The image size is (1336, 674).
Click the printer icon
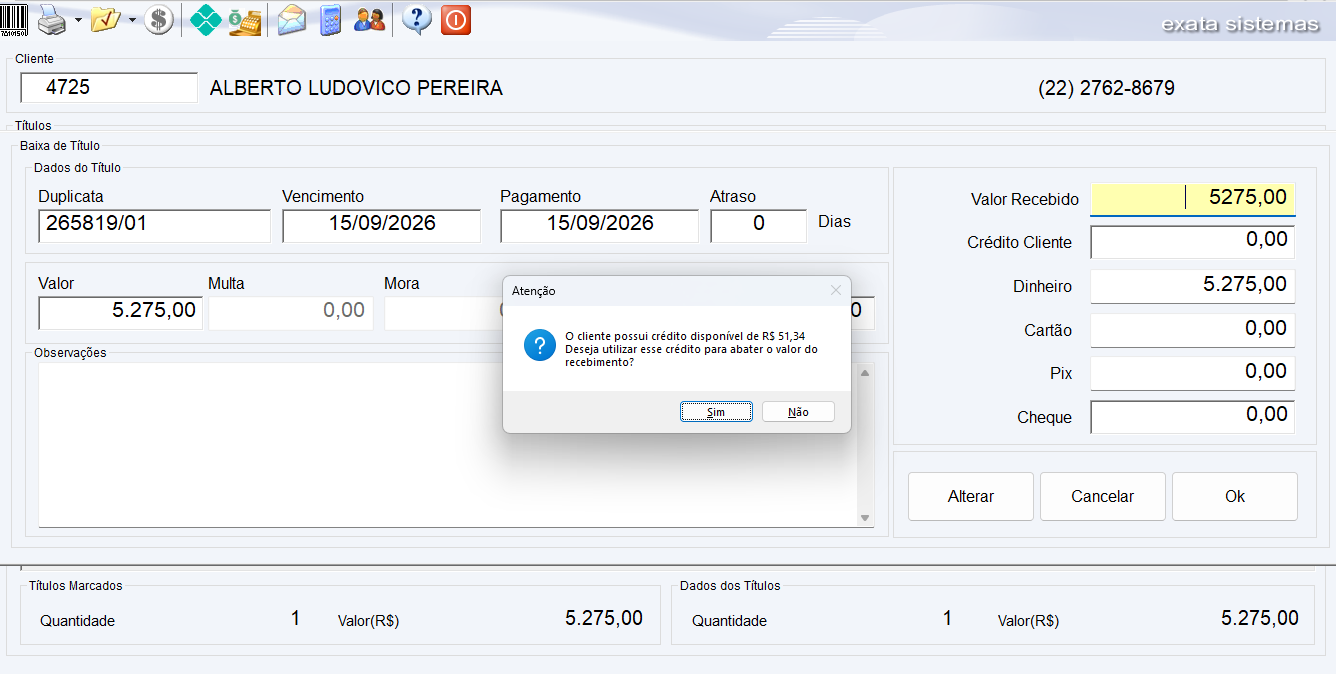[x=52, y=19]
